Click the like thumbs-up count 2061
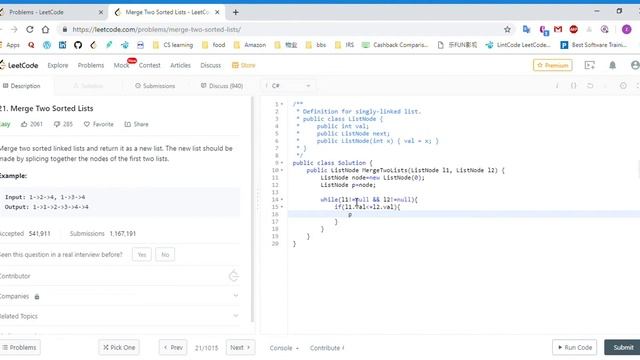The width and height of the screenshot is (640, 360). point(32,124)
